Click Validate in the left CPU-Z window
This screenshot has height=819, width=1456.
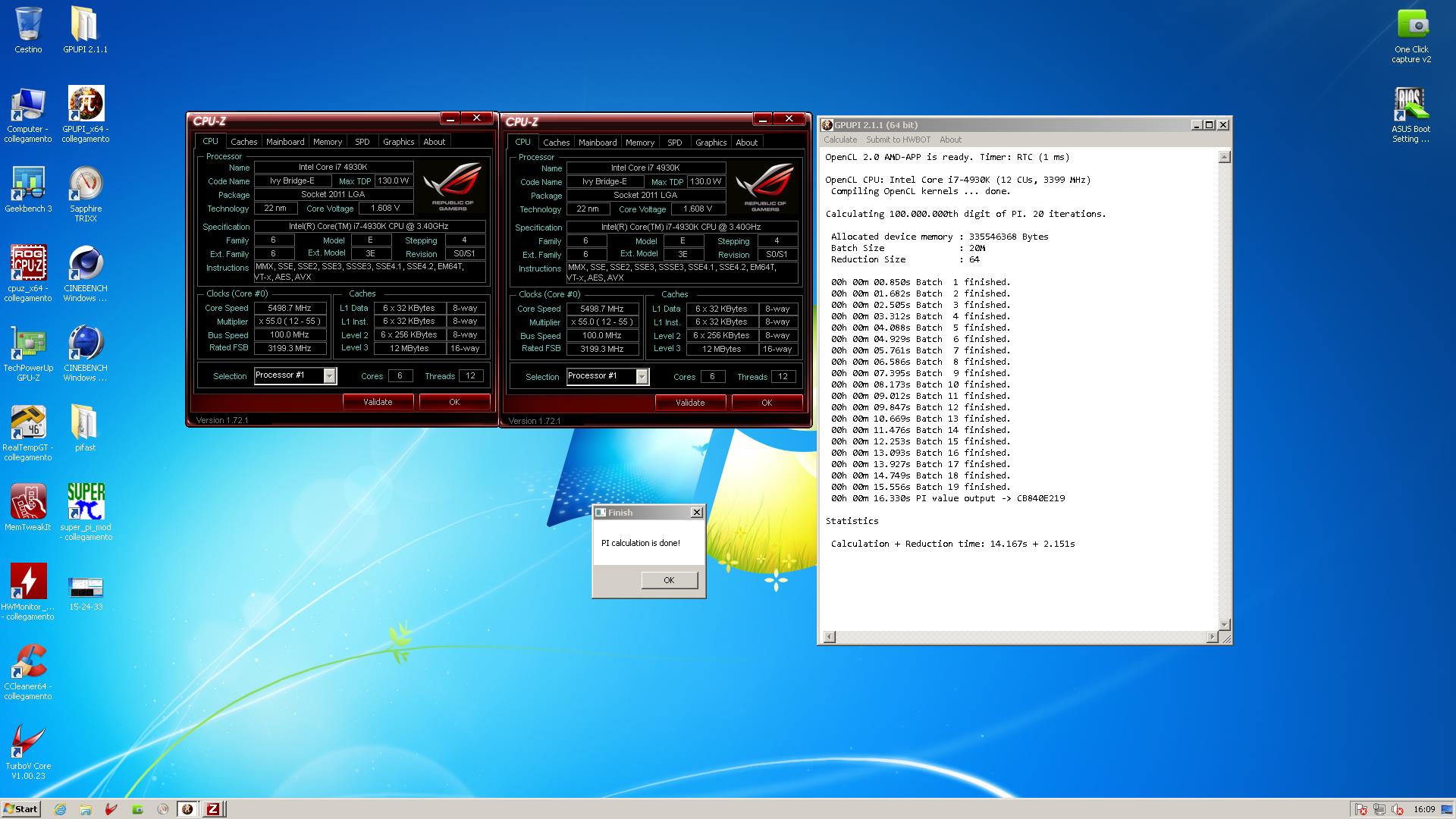(378, 402)
